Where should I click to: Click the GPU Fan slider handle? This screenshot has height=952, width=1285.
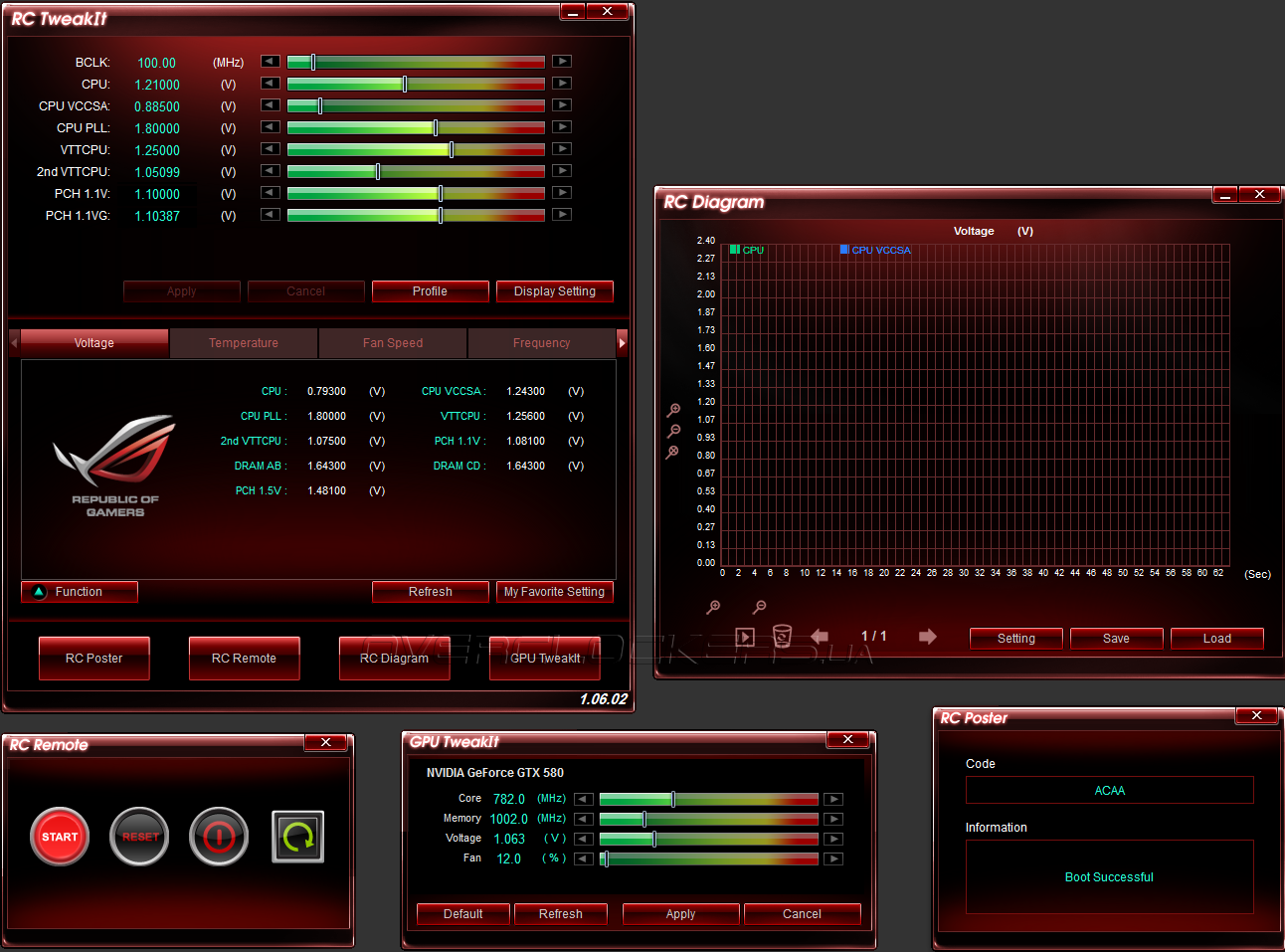tap(605, 858)
